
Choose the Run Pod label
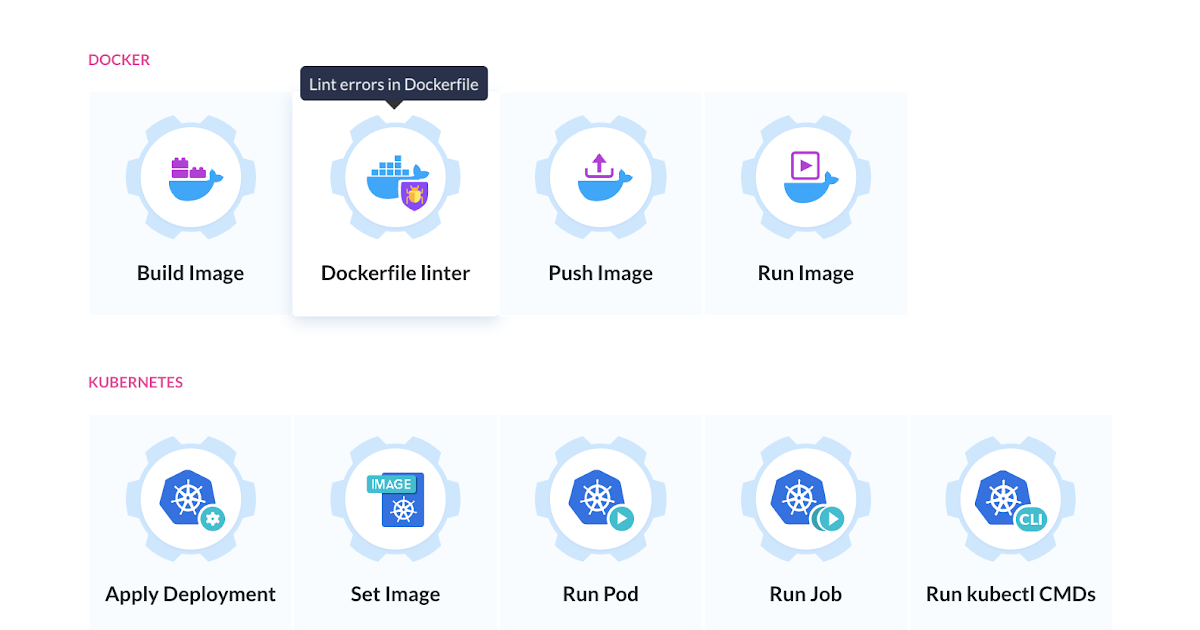tap(600, 594)
